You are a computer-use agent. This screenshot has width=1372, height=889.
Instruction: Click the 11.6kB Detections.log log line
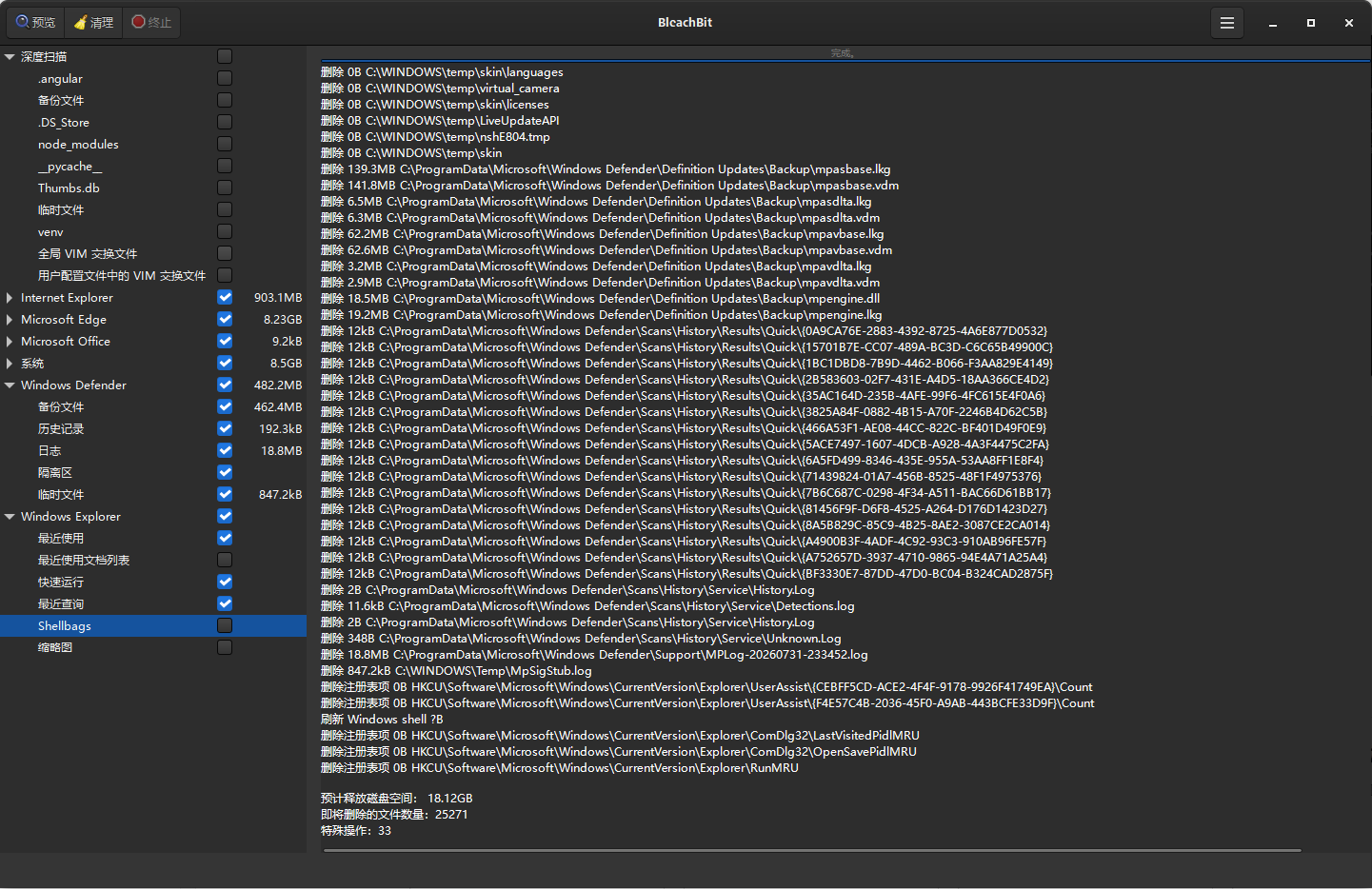point(587,606)
